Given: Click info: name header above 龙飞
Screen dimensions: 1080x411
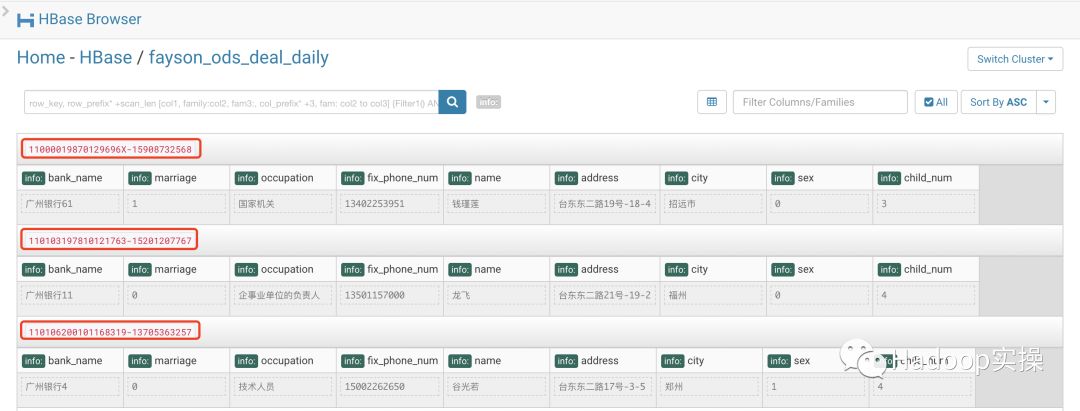Looking at the screenshot, I should [475, 269].
